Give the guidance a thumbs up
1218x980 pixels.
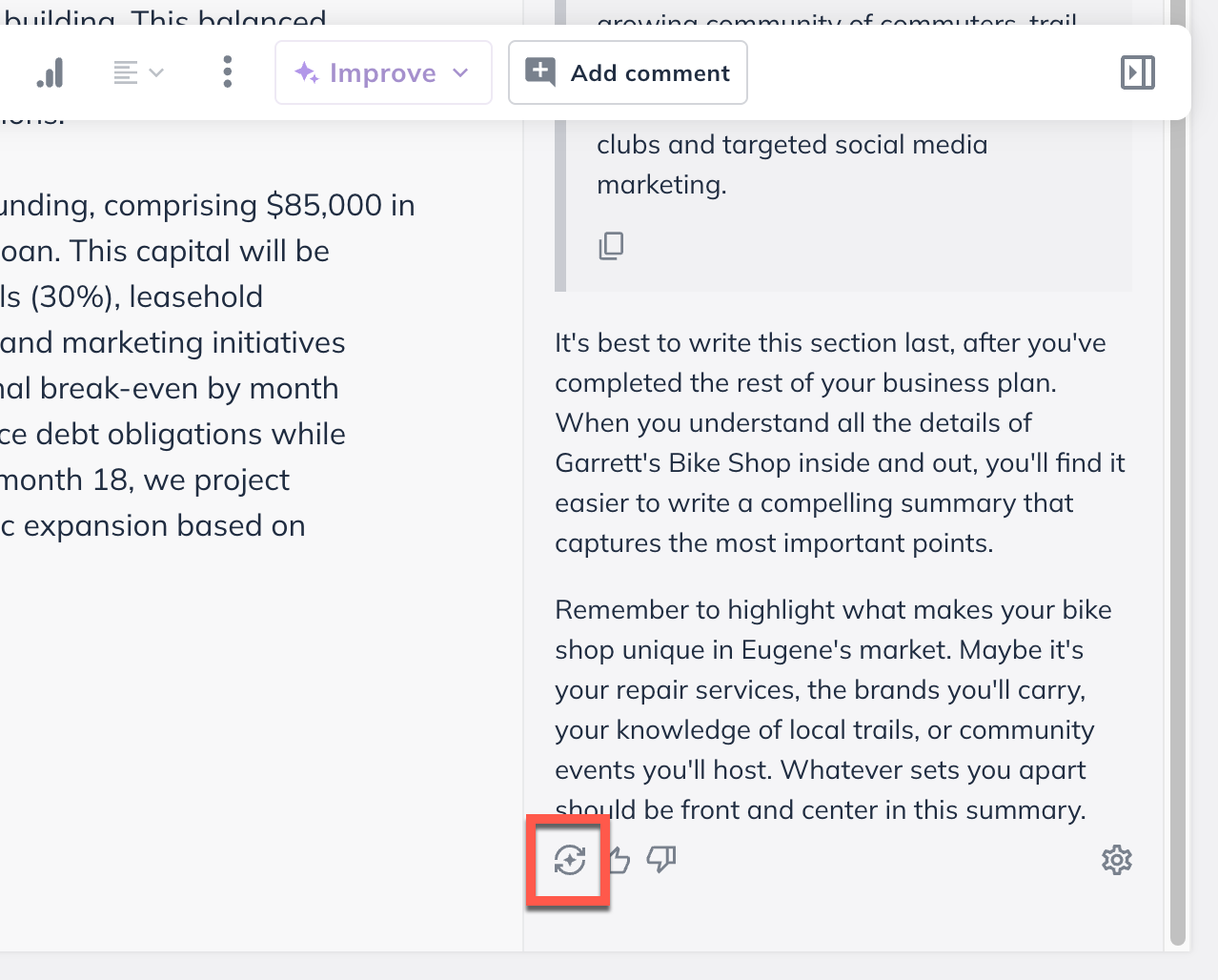(x=619, y=860)
